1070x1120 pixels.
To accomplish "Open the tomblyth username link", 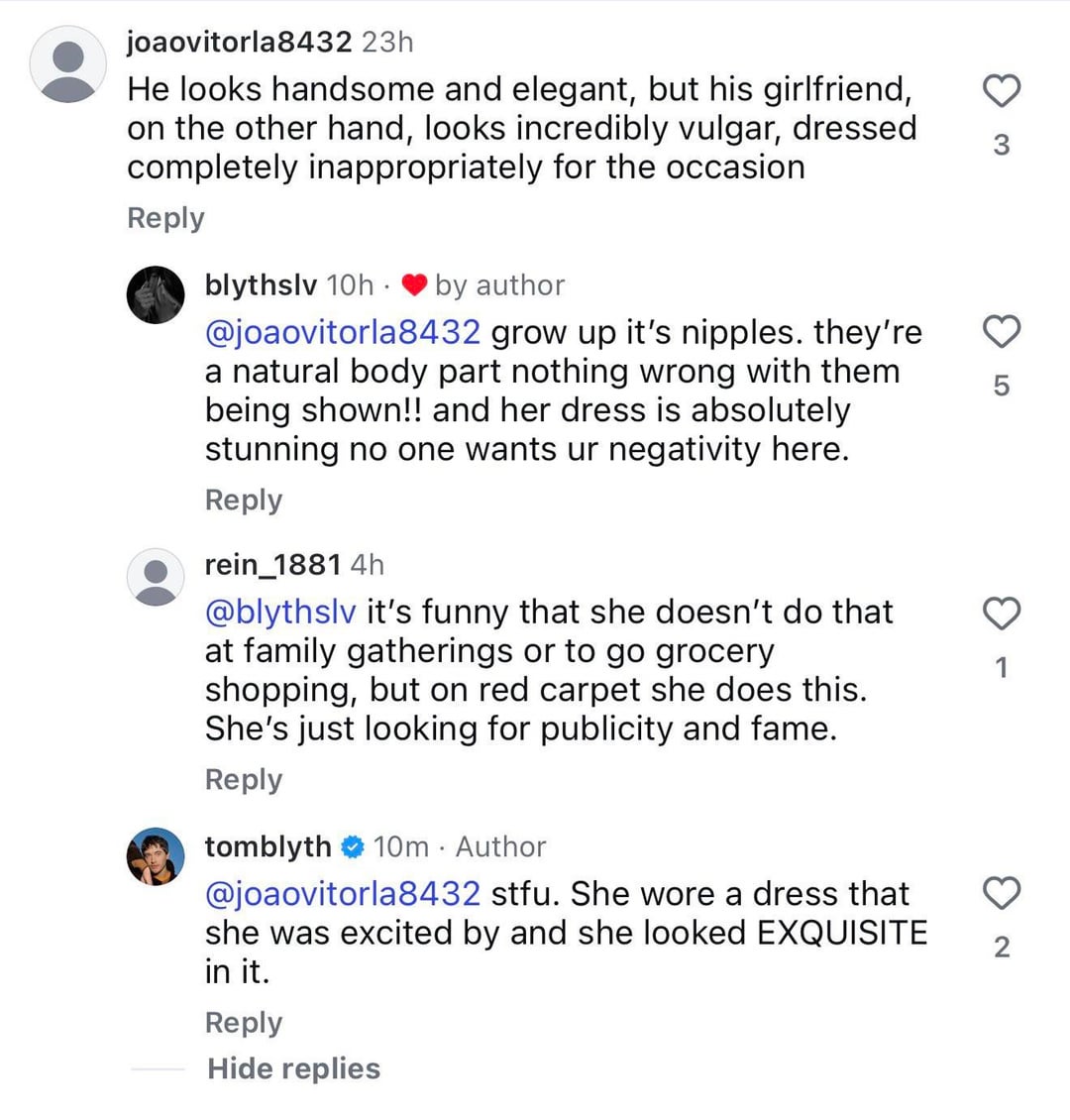I will [267, 847].
